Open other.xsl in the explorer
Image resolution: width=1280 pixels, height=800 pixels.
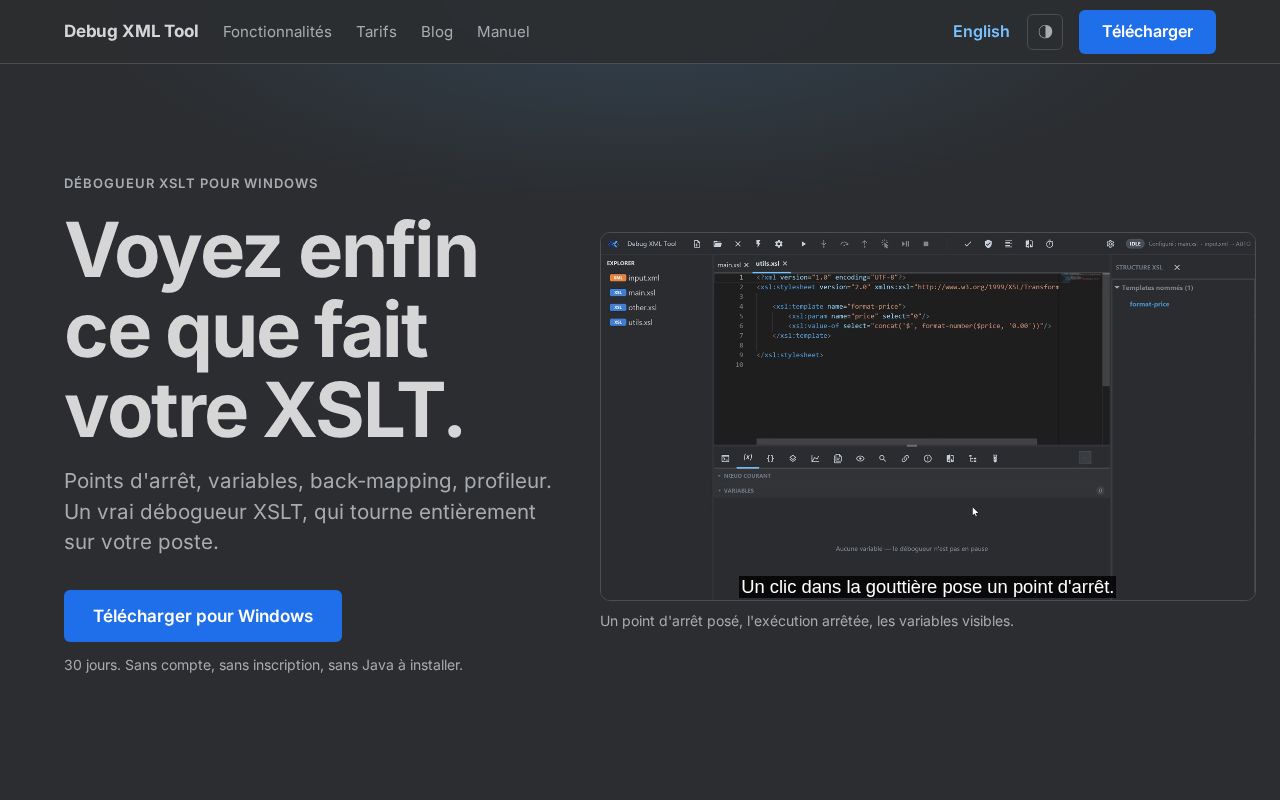coord(633,307)
